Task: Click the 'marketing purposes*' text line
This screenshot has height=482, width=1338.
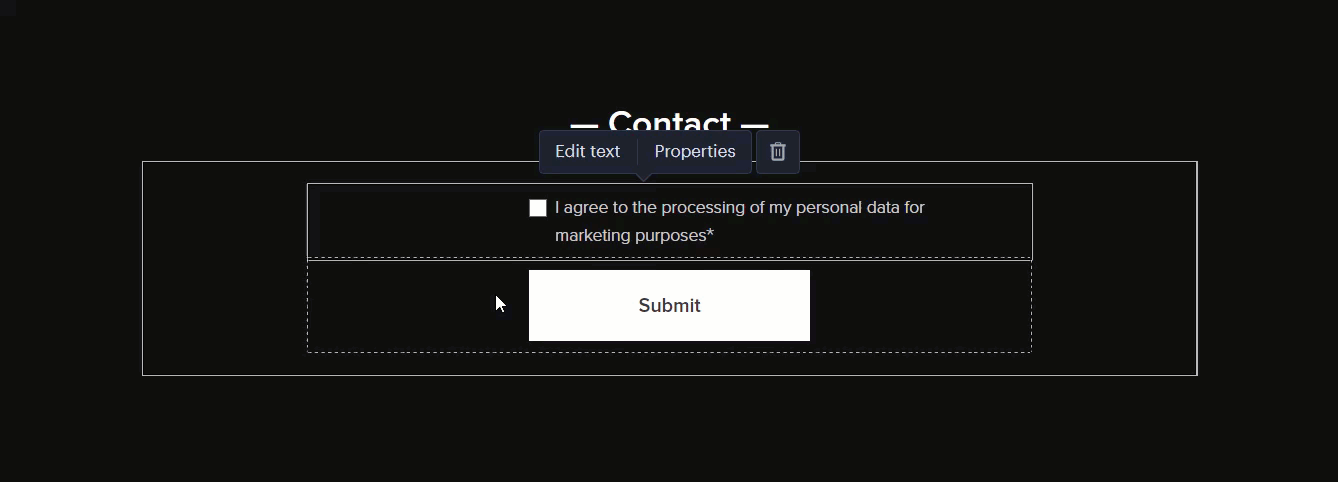Action: (x=634, y=236)
